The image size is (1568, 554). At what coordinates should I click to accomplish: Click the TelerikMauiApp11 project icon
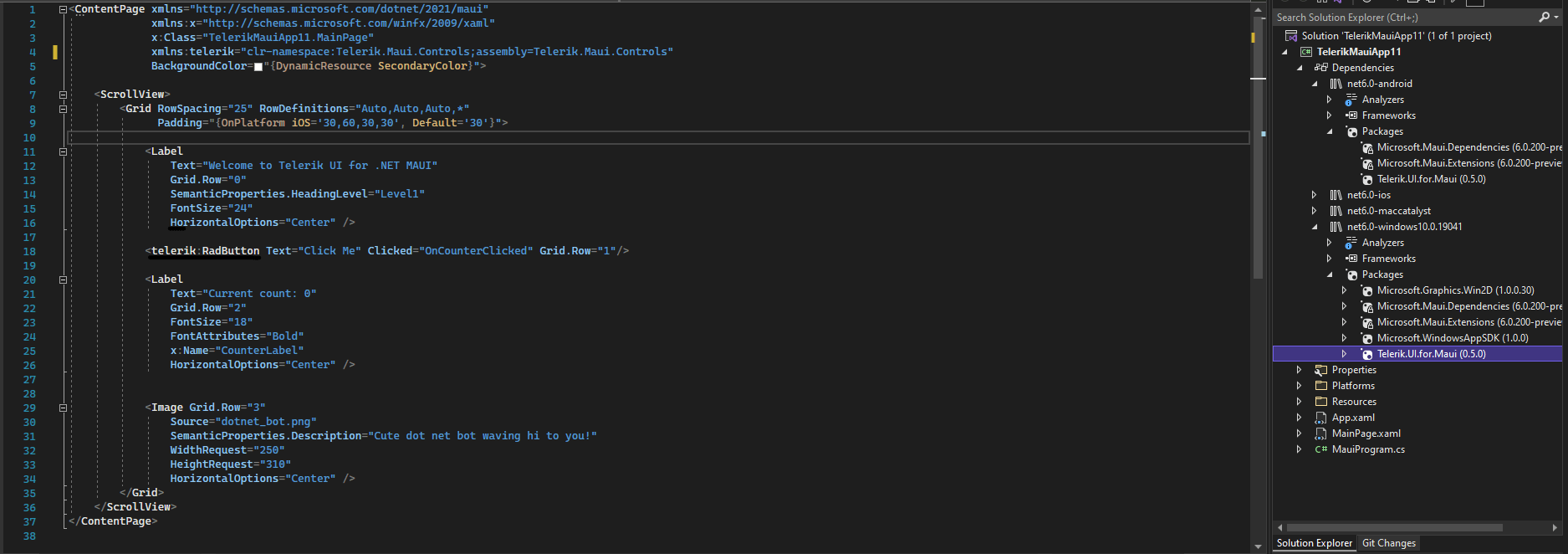tap(1305, 52)
